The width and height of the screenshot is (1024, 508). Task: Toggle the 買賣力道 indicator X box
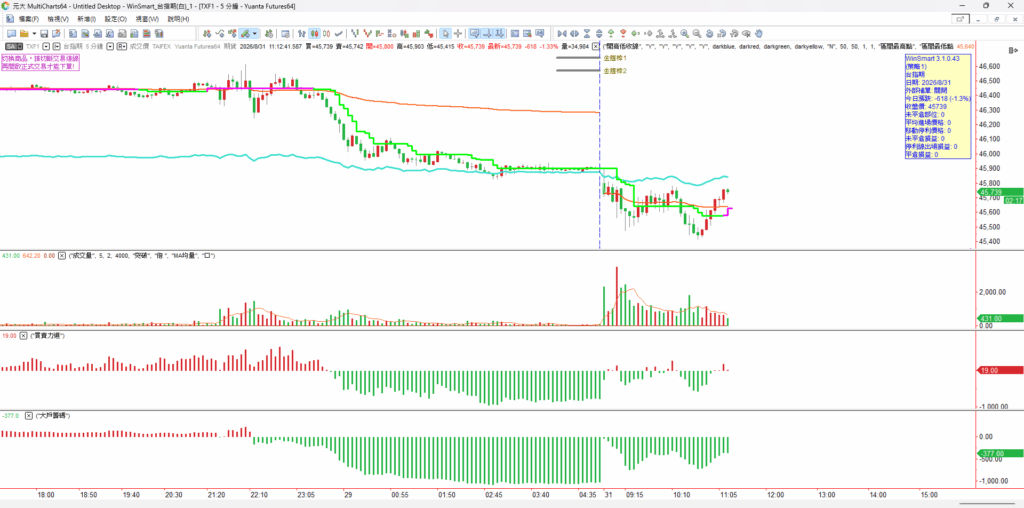click(24, 335)
